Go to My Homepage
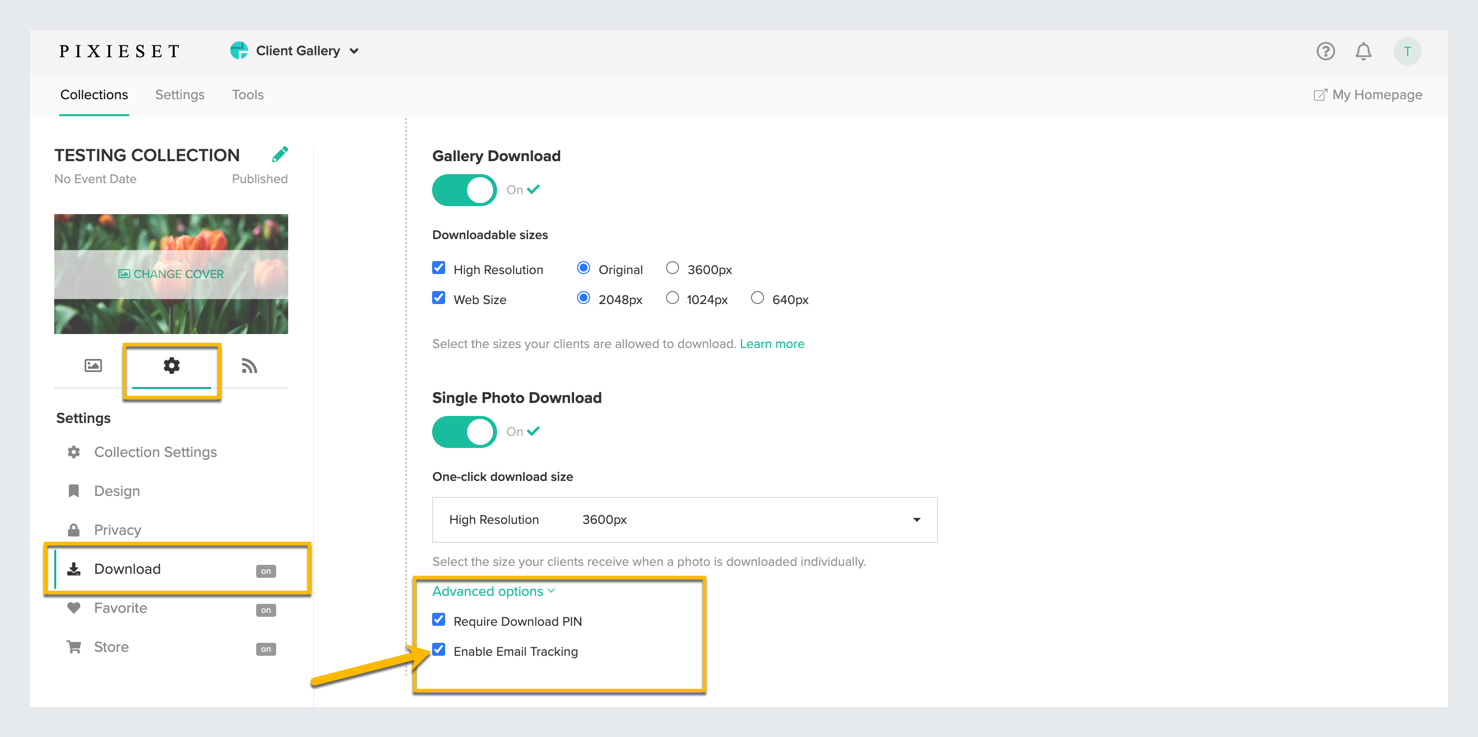Viewport: 1478px width, 737px height. (1377, 95)
